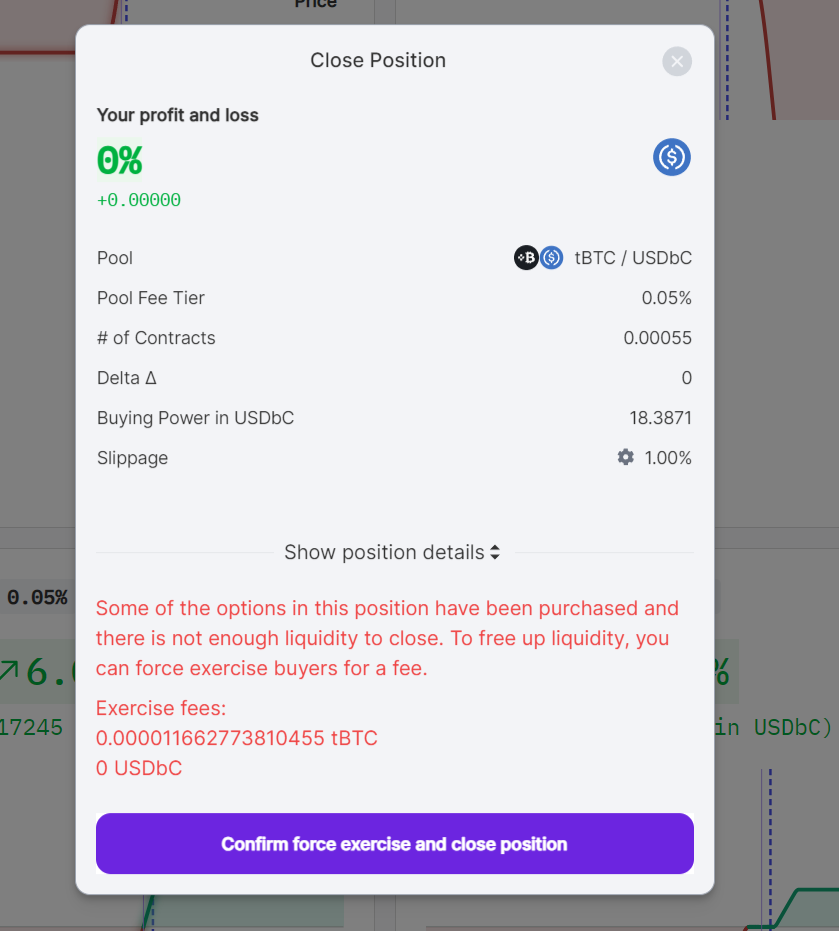839x931 pixels.
Task: Click the Close Position dialog title
Action: point(378,61)
